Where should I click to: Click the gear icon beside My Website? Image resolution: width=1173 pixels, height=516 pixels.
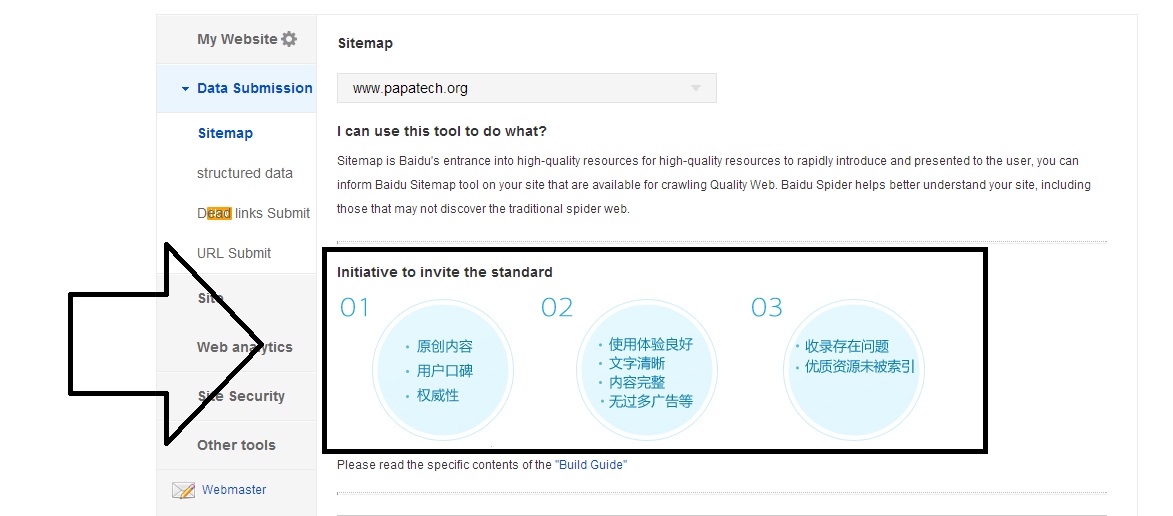pos(289,39)
